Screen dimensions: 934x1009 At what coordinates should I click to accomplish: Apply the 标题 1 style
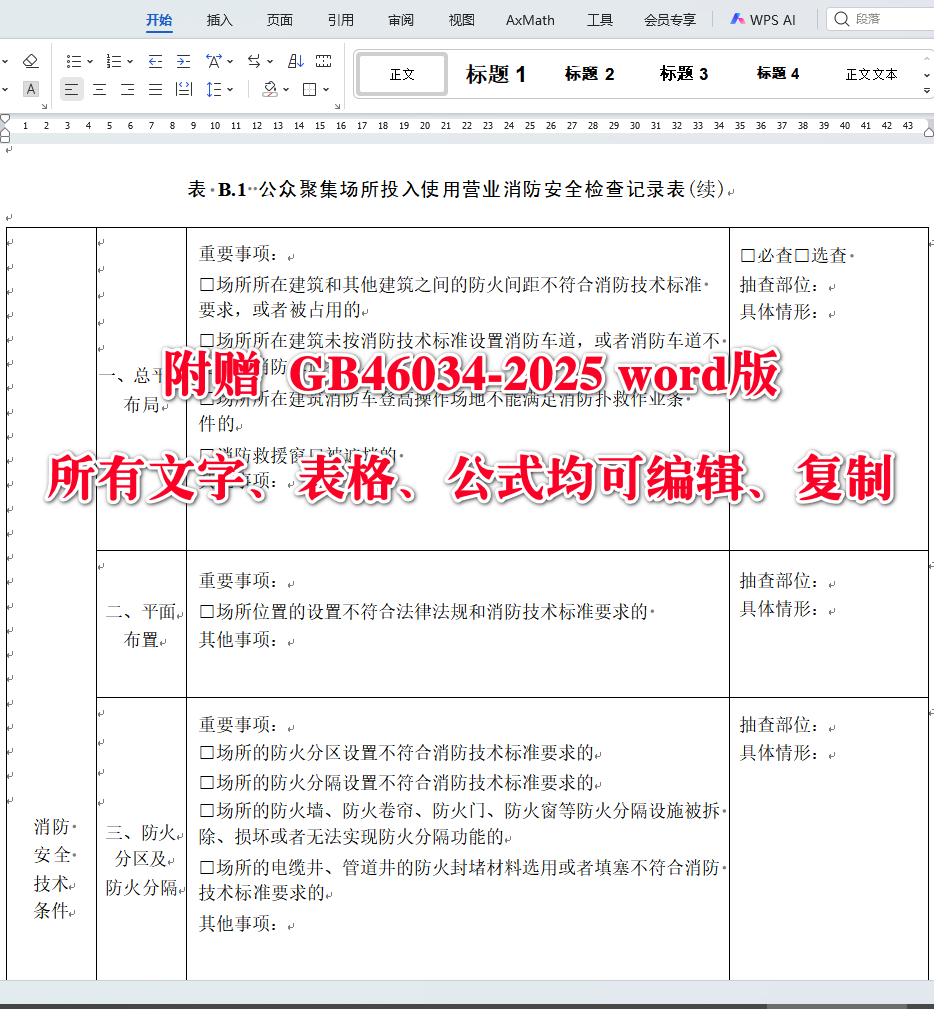pos(497,72)
